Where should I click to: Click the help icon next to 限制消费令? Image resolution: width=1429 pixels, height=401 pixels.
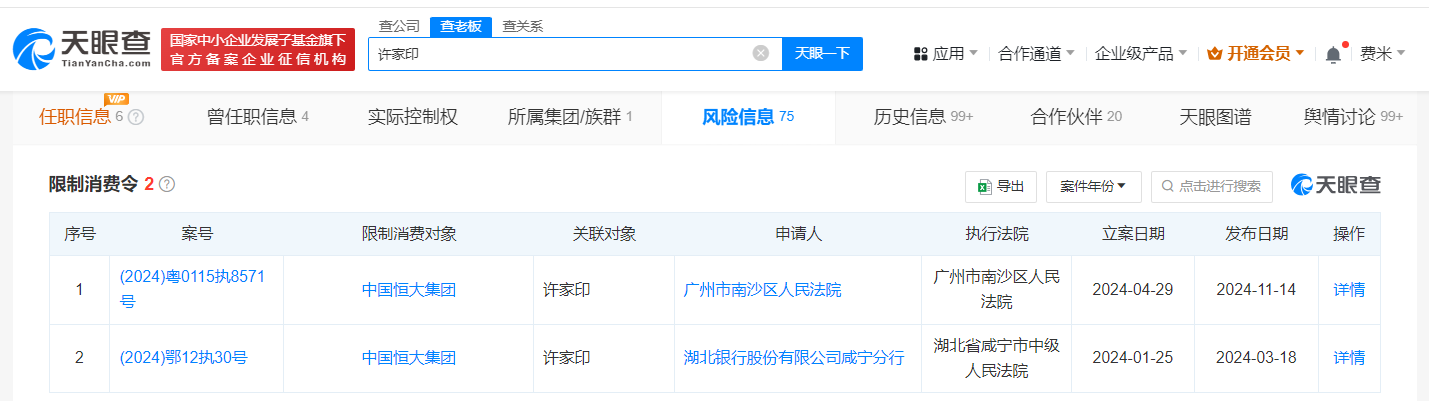[167, 184]
